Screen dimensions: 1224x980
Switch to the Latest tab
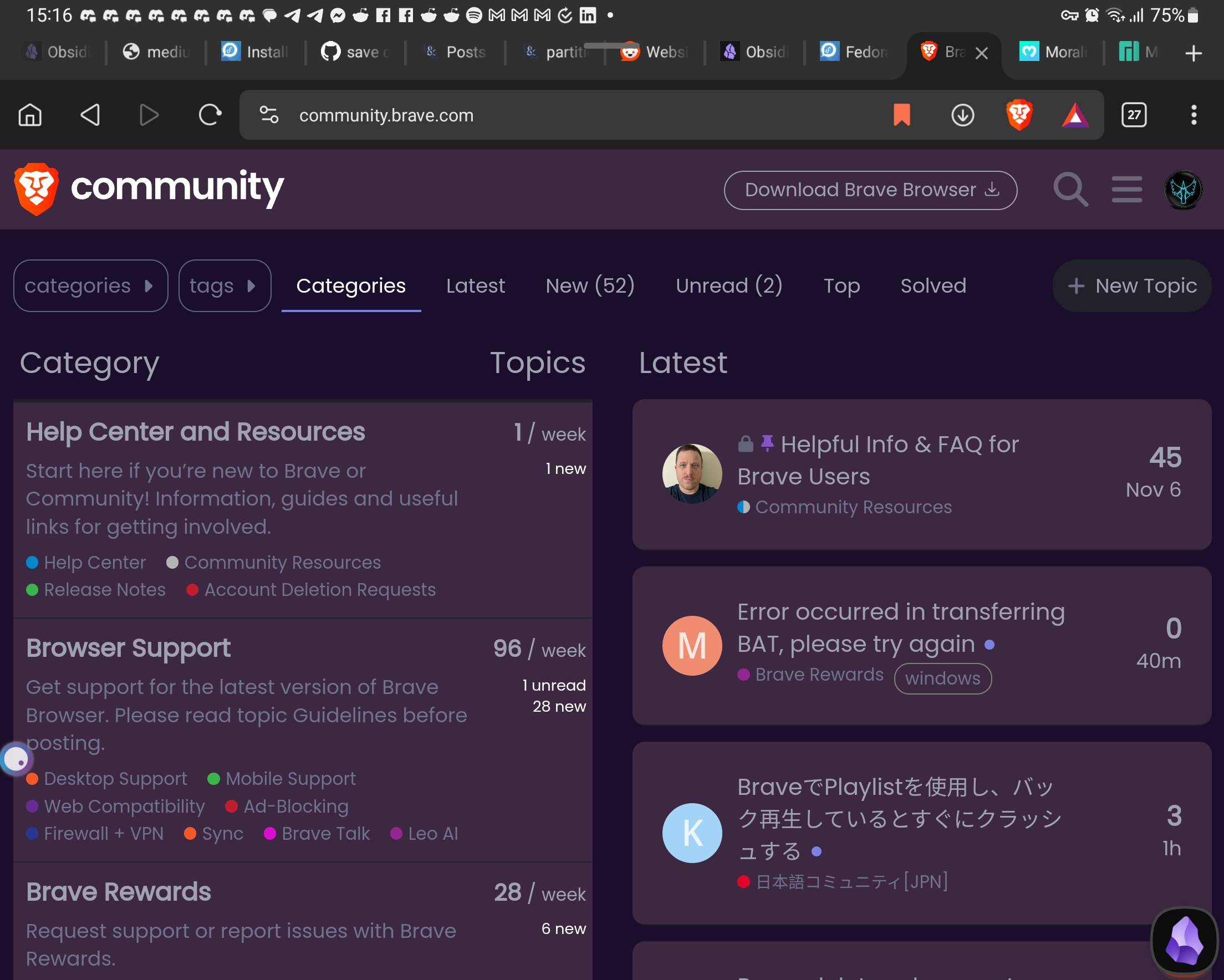475,285
